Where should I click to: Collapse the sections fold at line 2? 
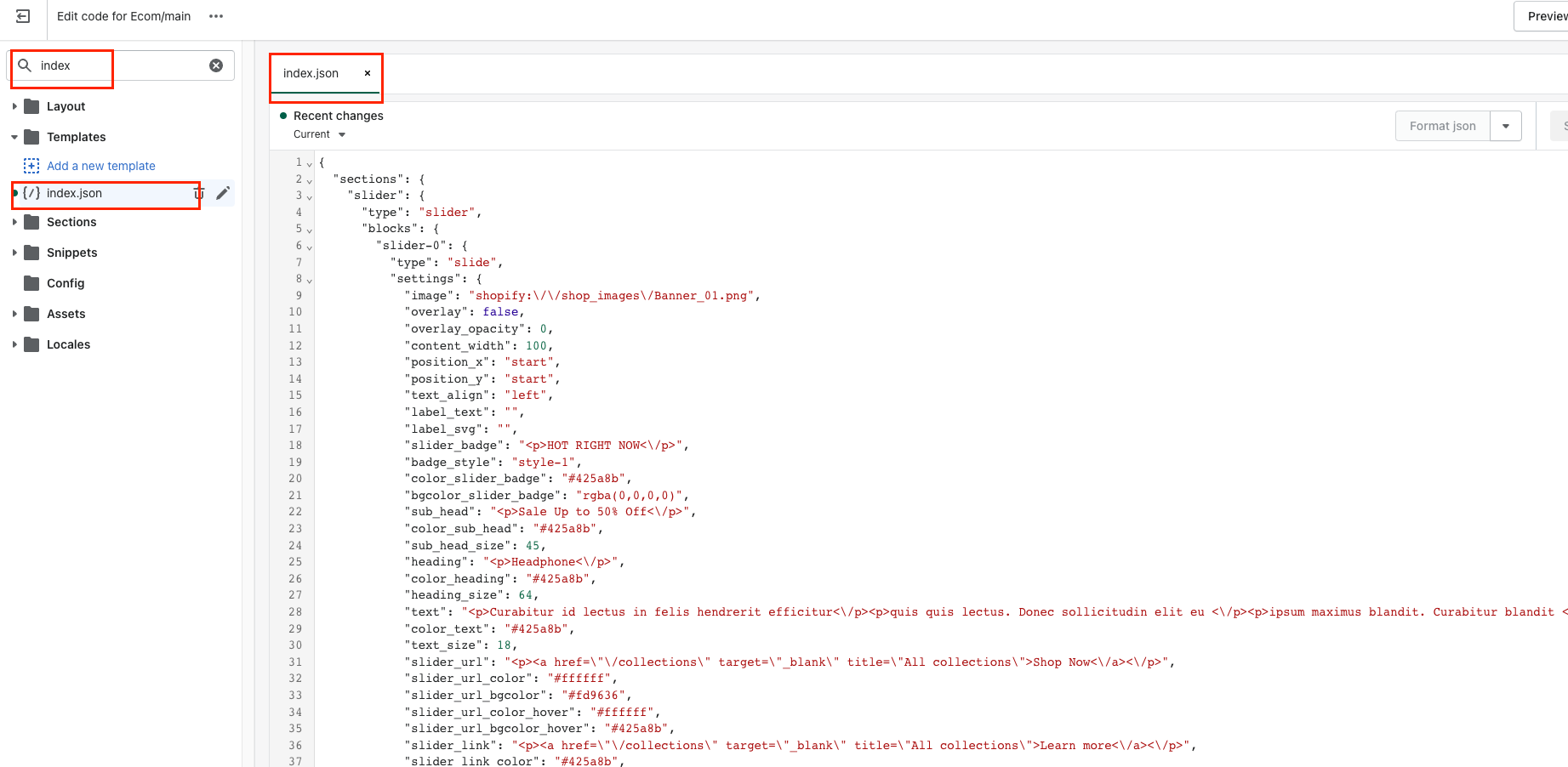[x=310, y=180]
